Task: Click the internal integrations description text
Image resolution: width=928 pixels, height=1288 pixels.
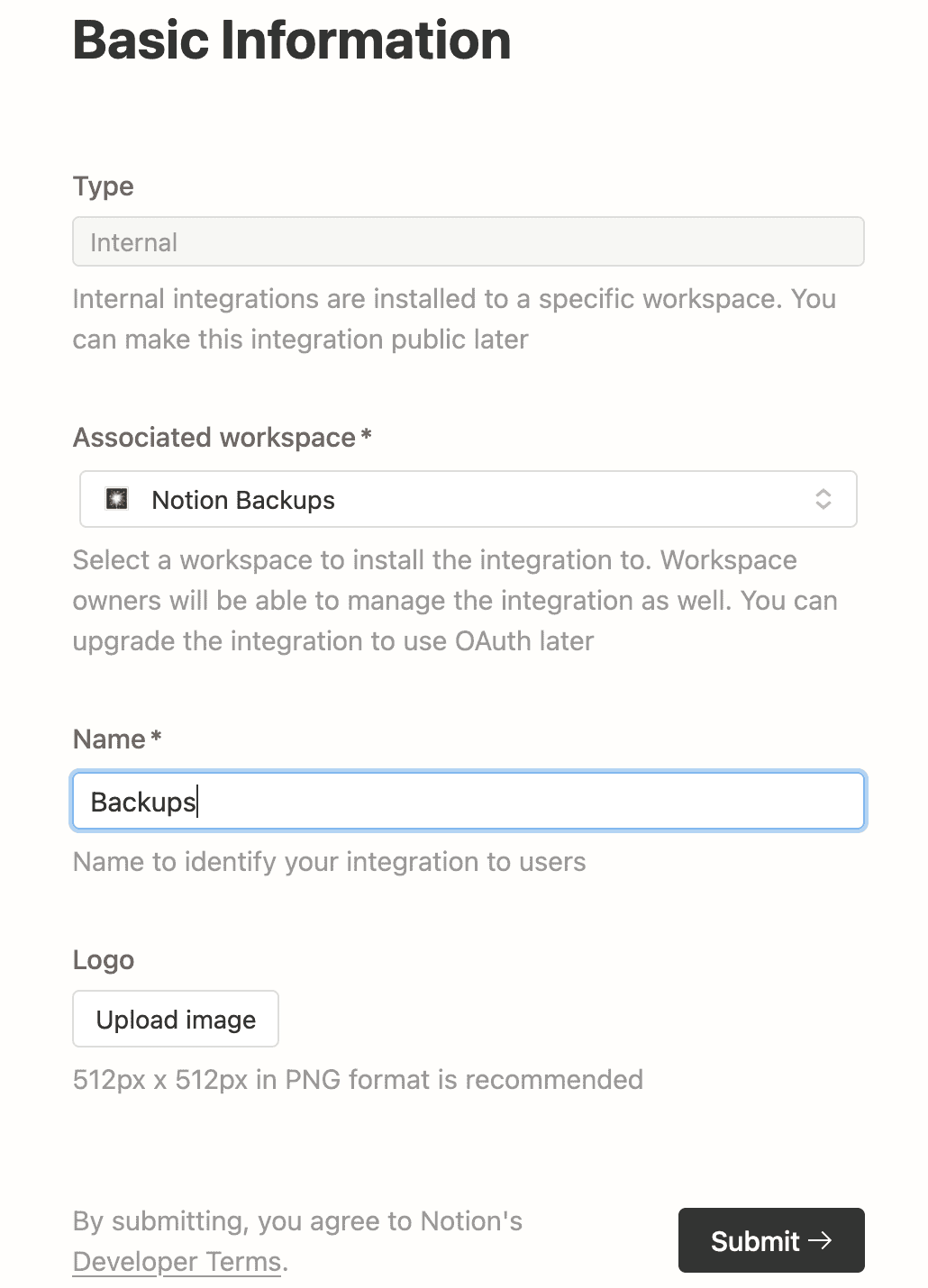Action: (x=454, y=319)
